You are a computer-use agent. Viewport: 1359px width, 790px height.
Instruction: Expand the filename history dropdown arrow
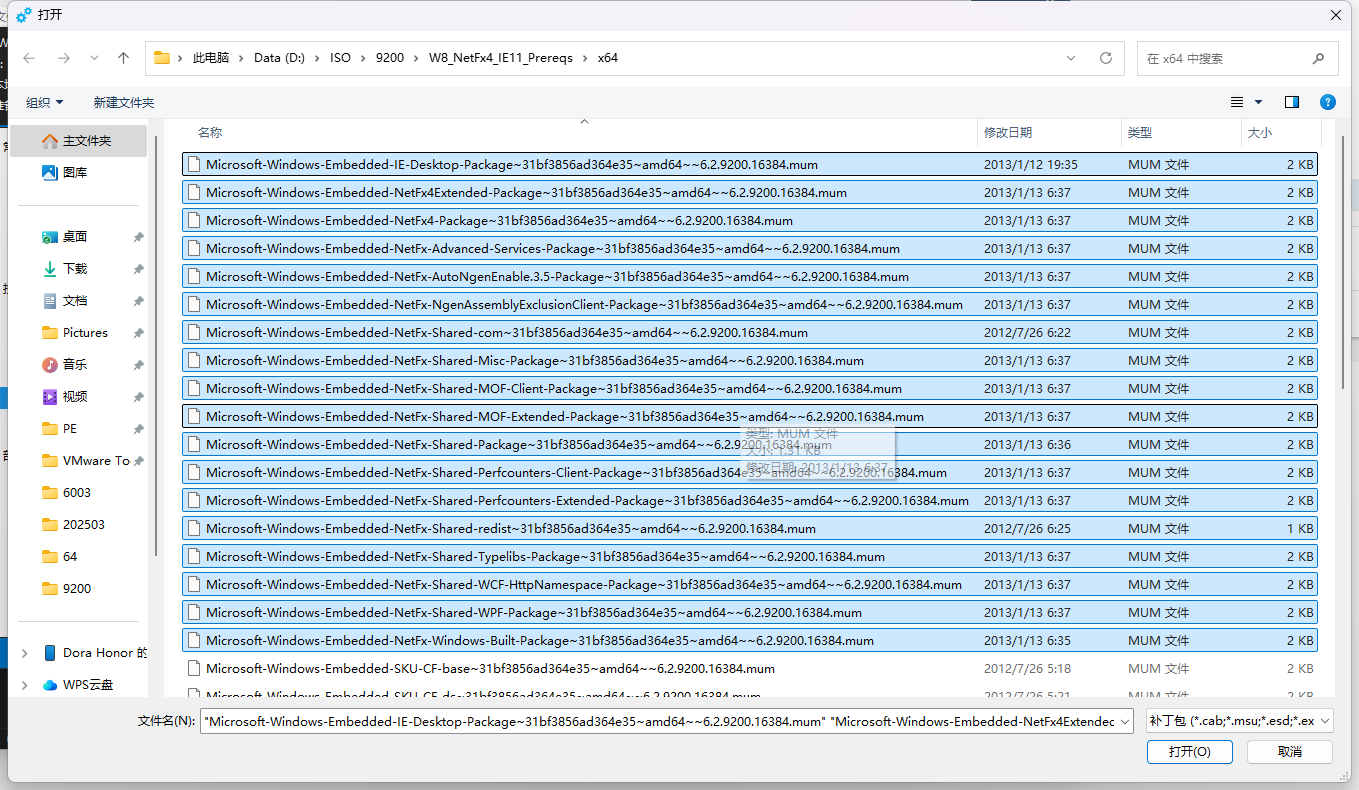[1125, 721]
